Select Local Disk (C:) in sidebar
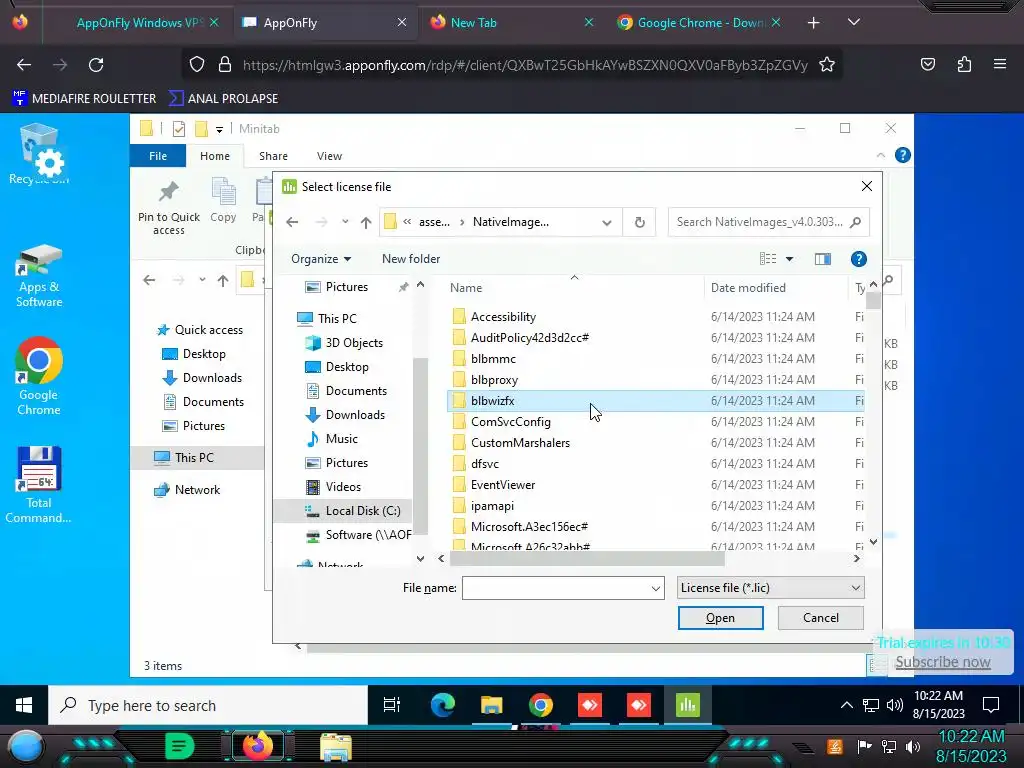 point(362,511)
